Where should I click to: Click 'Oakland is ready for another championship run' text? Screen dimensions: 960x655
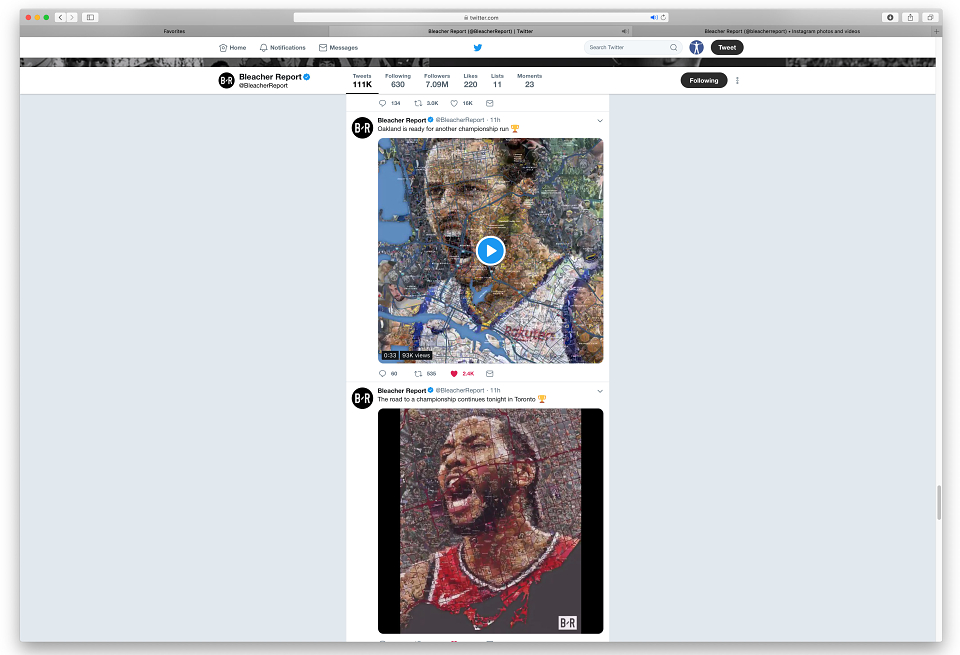click(443, 129)
